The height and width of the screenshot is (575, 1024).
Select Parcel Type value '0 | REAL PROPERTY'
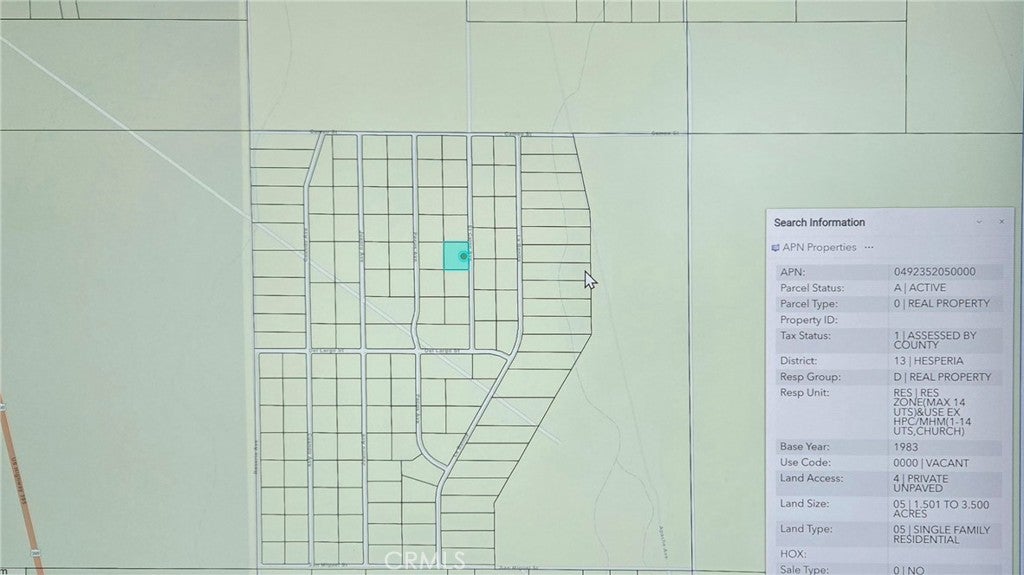(x=942, y=303)
